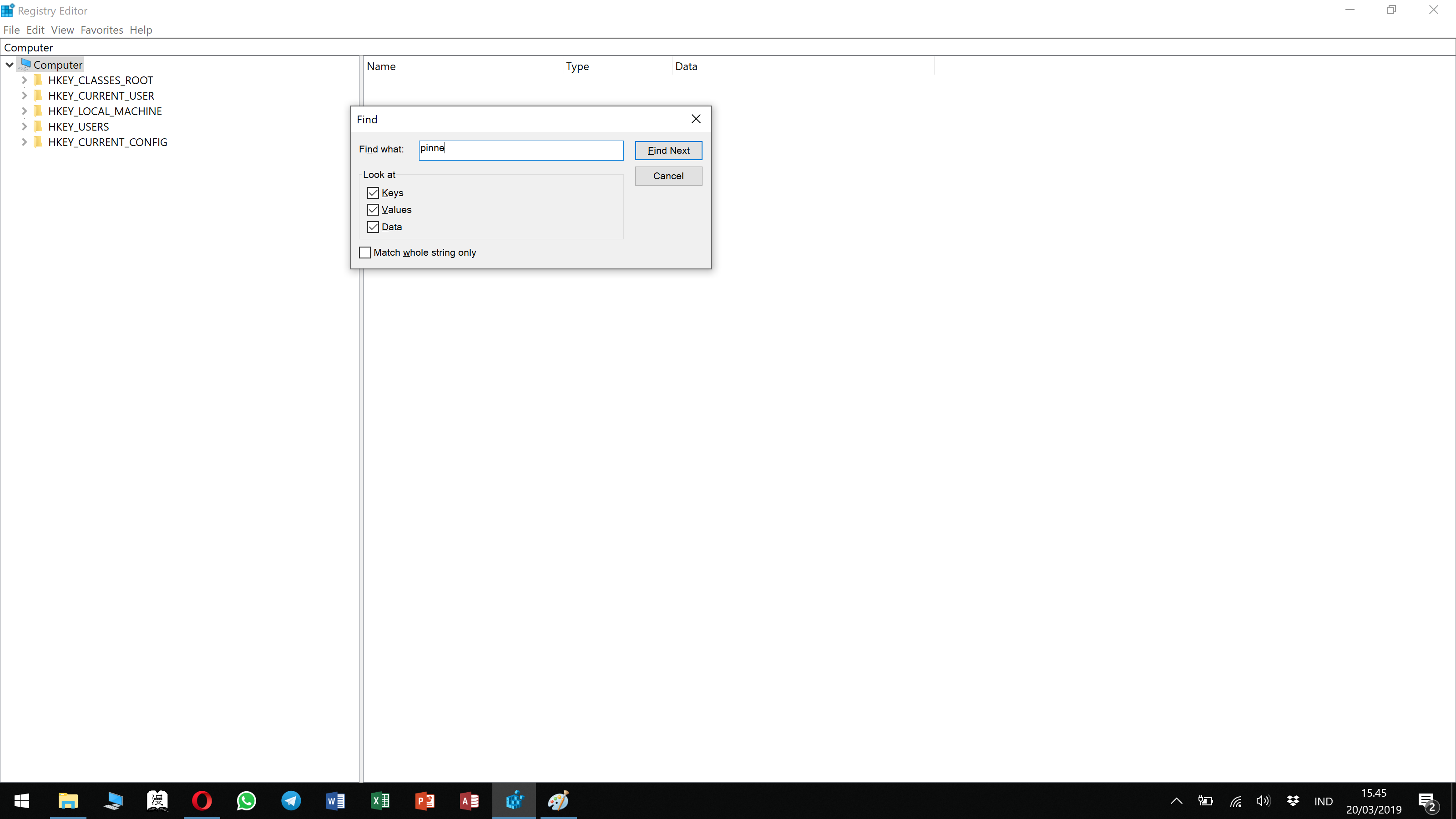The height and width of the screenshot is (819, 1456).
Task: Open Excel from the taskbar
Action: pos(380,800)
